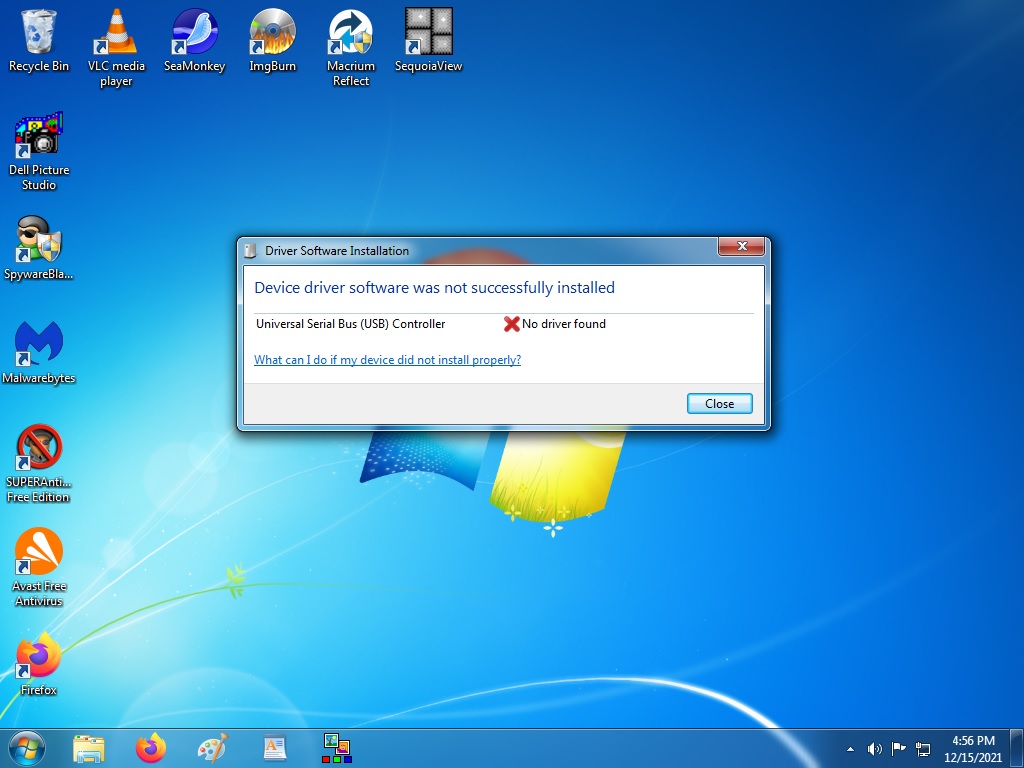Image resolution: width=1024 pixels, height=768 pixels.
Task: Select the SUPERAntiSpyware Free Edition shortcut
Action: click(39, 464)
